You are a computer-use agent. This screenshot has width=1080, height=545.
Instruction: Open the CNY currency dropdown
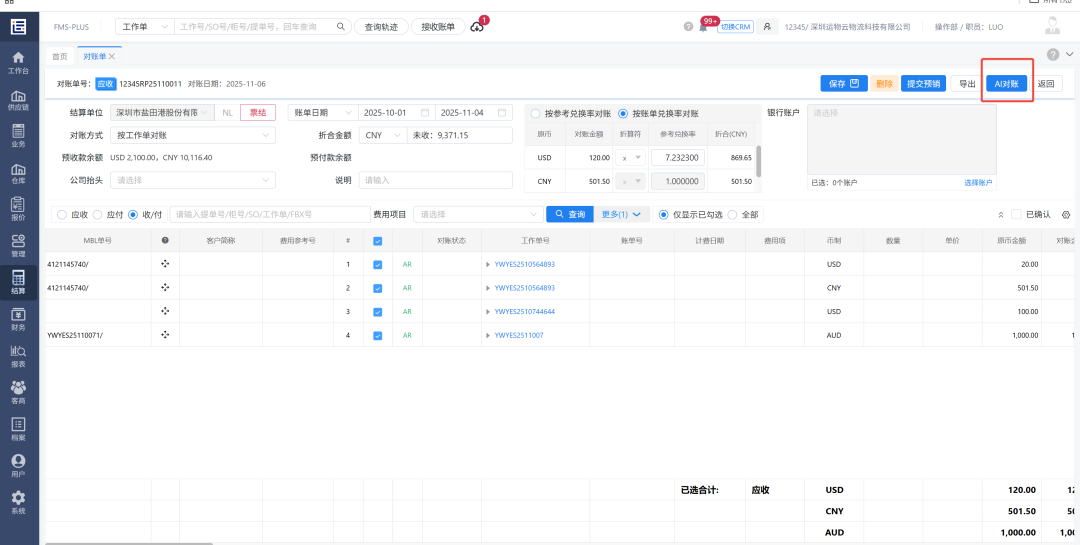point(382,135)
